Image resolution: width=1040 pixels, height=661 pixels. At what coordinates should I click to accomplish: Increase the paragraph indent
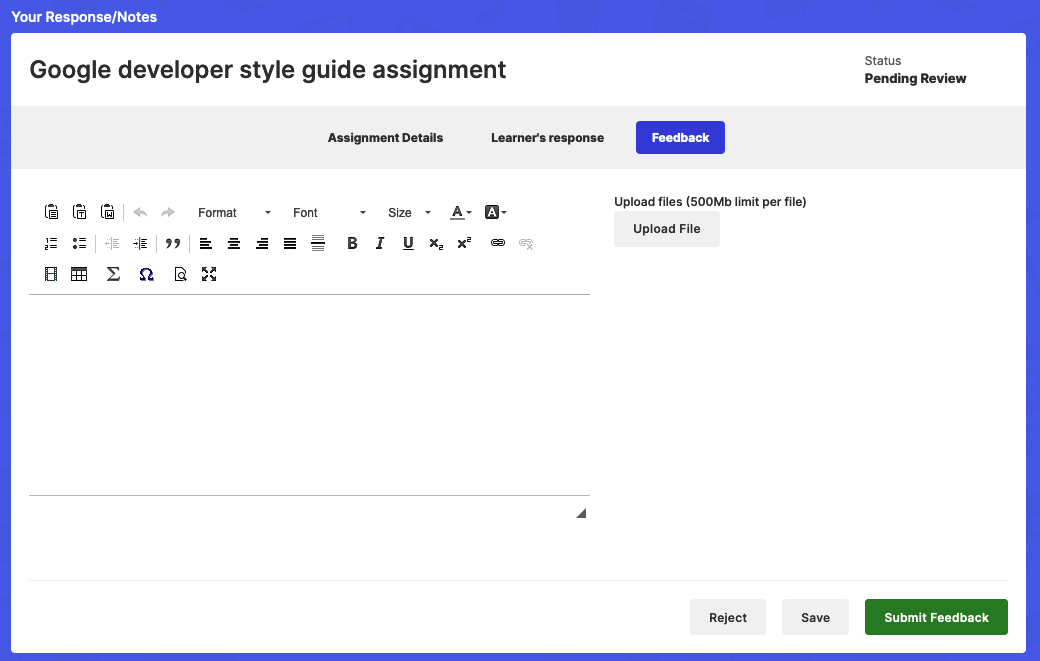coord(140,243)
